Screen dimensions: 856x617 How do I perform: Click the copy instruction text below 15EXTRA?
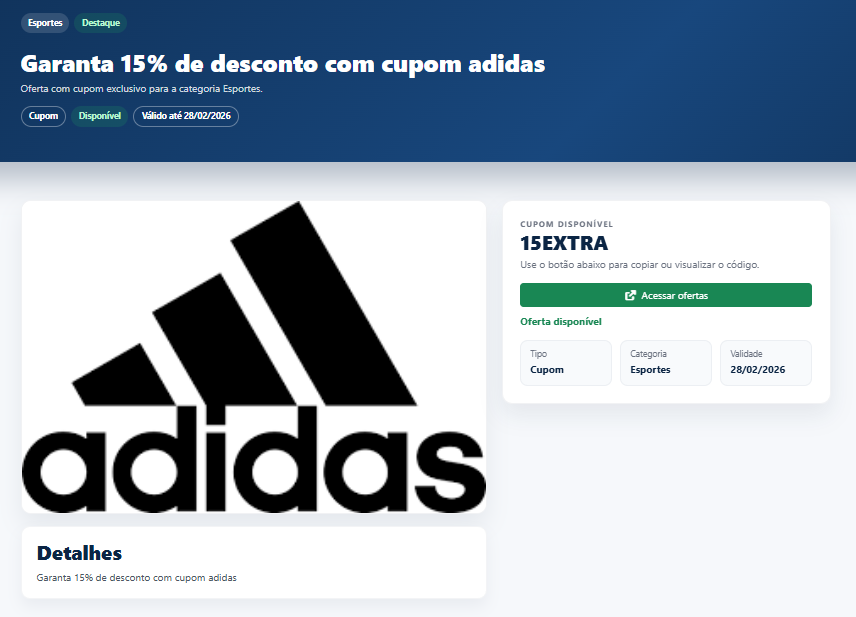pyautogui.click(x=639, y=265)
